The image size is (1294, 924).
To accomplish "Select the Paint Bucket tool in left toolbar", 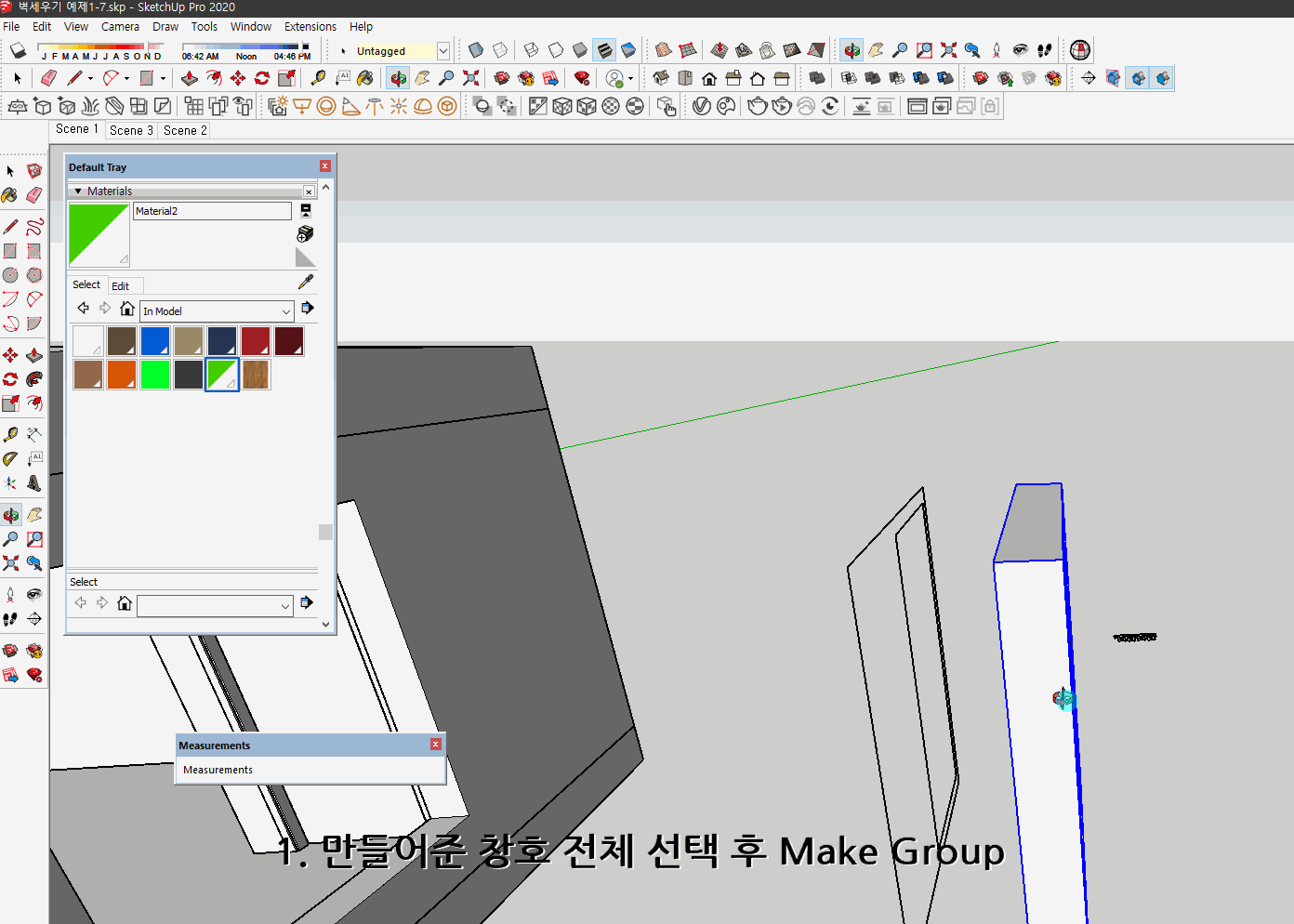I will coord(10,195).
